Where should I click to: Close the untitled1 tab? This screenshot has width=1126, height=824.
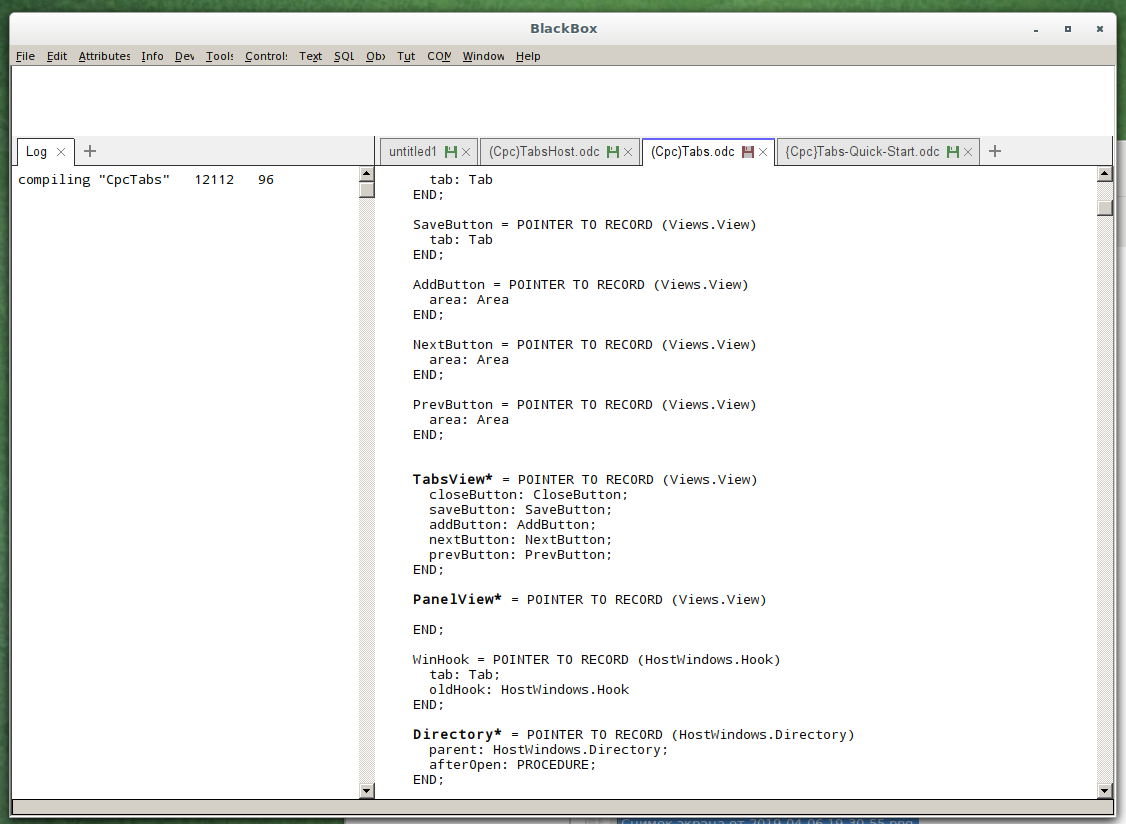point(466,152)
